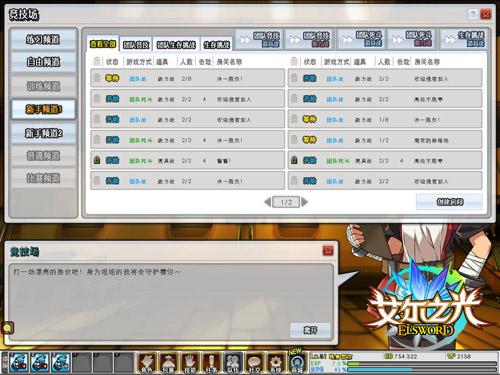Viewport: 500px width, 375px height.
Task: Open the 背包 inventory bag icon
Action: pyautogui.click(x=169, y=363)
